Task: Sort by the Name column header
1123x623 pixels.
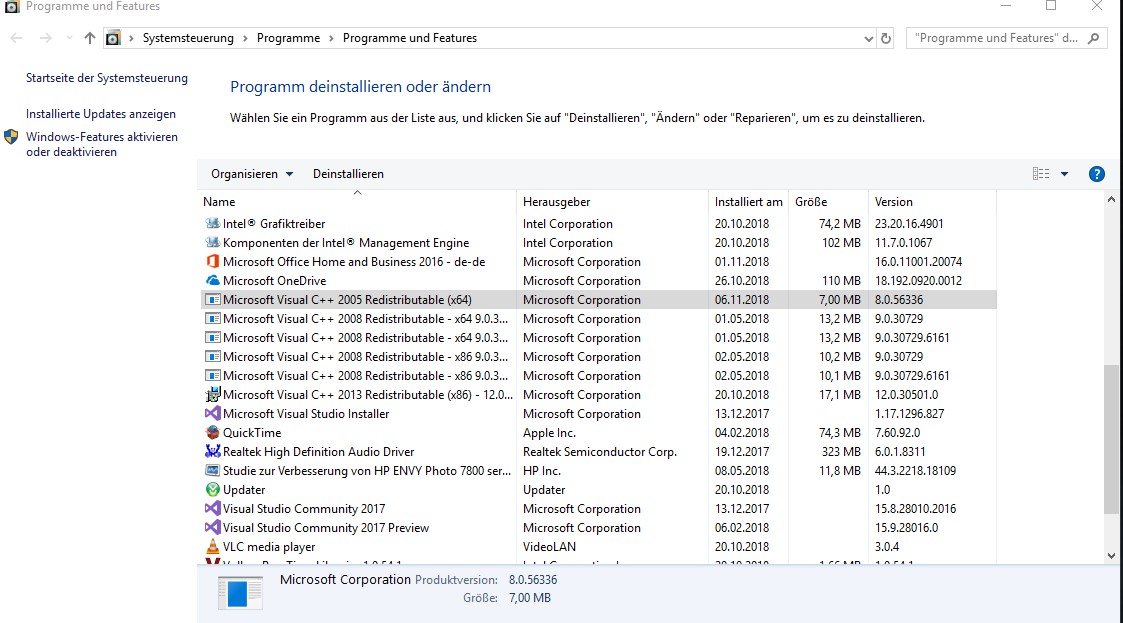Action: pos(357,202)
